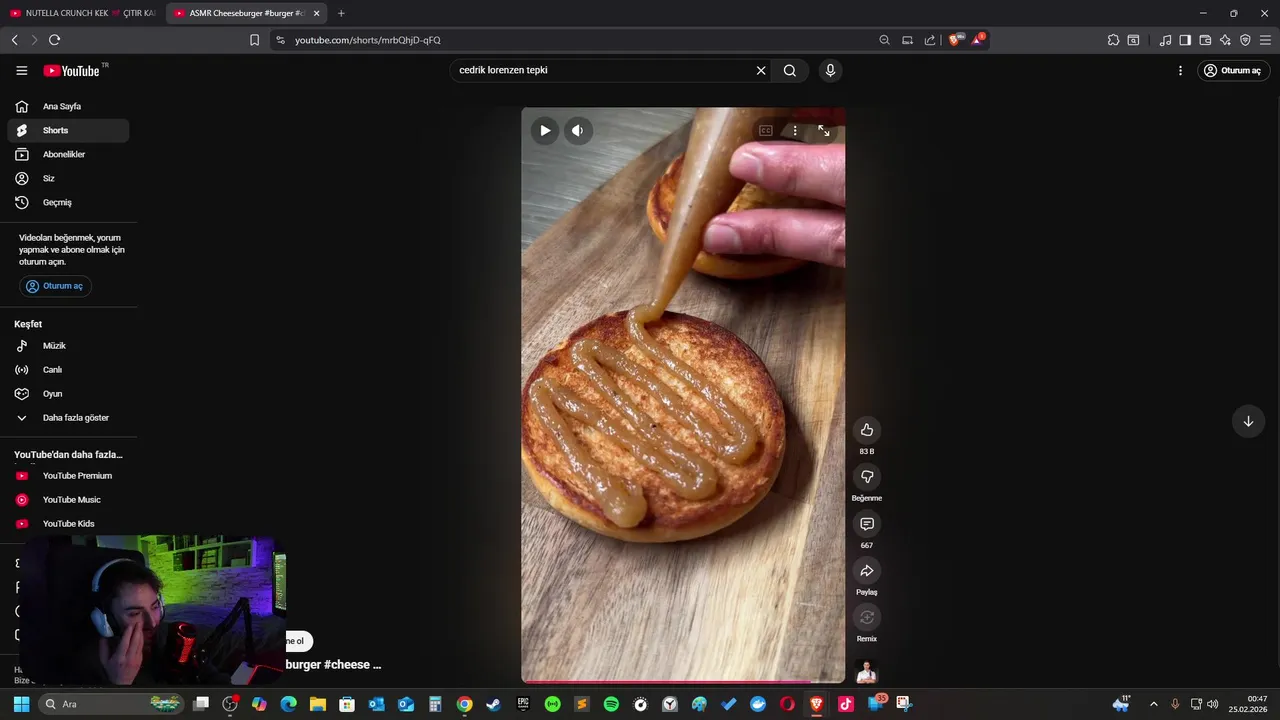Select Shorts in the sidebar
1280x720 pixels.
click(x=68, y=130)
